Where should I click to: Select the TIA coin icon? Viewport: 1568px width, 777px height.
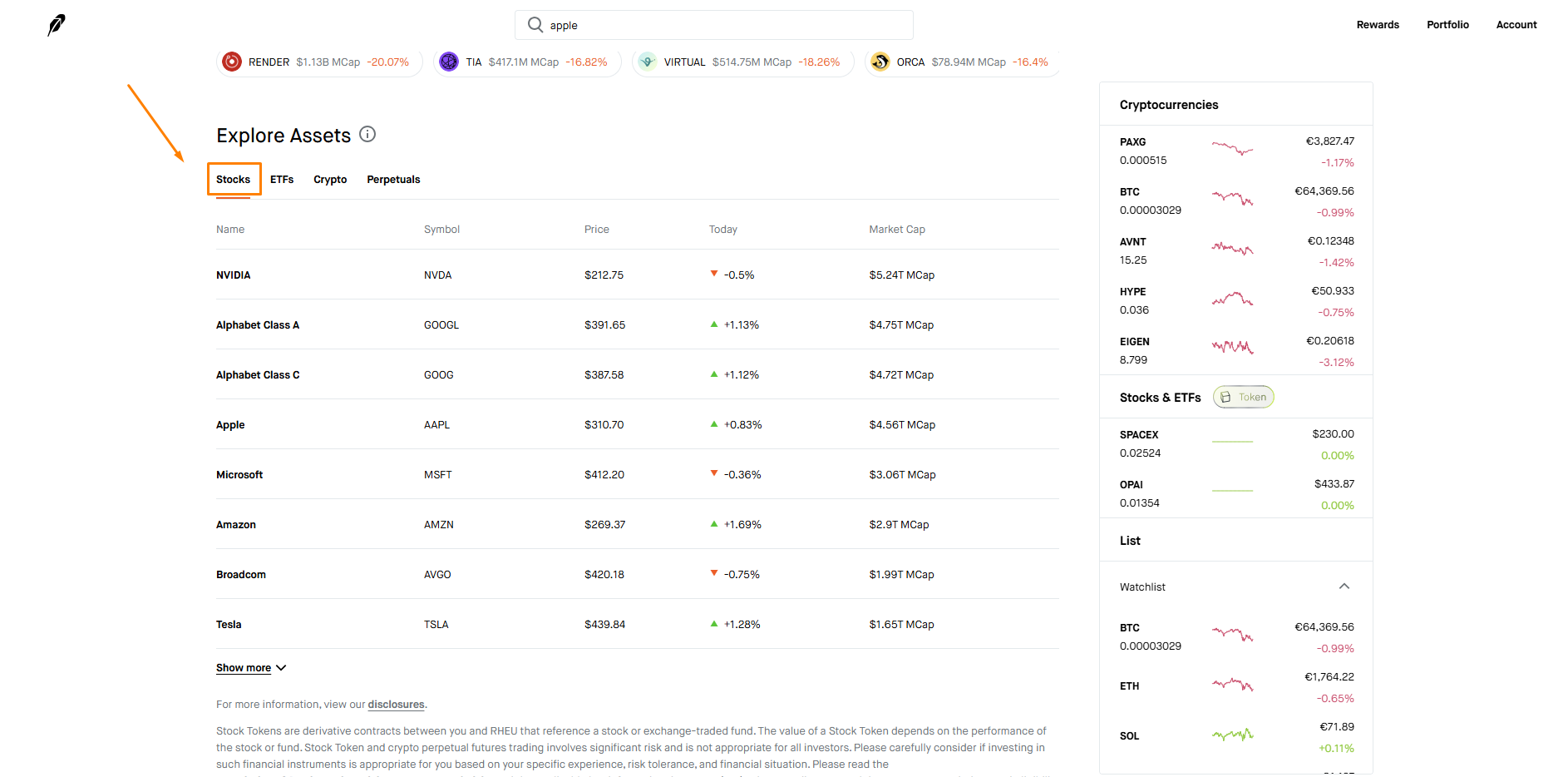pos(449,62)
